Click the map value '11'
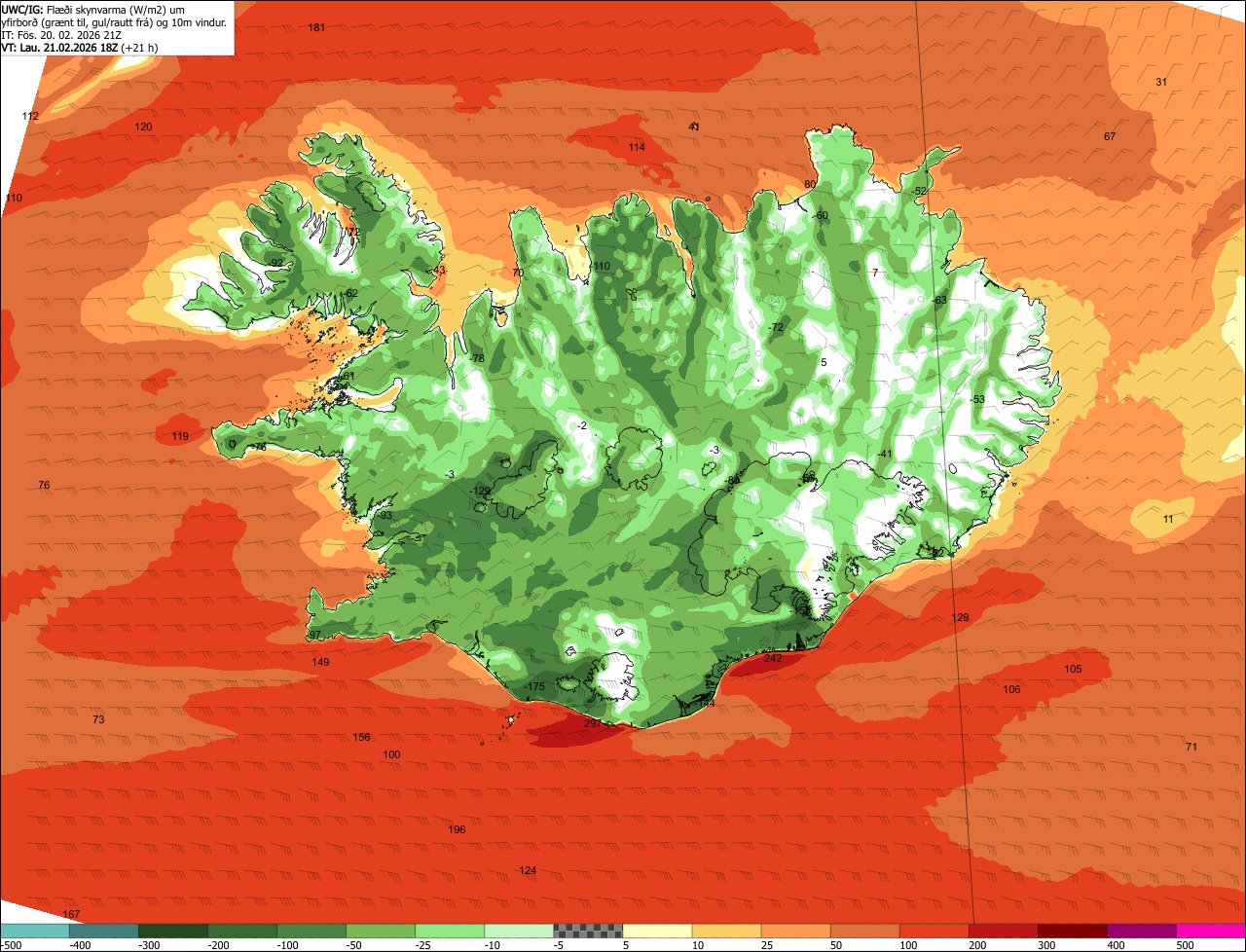 (1168, 519)
